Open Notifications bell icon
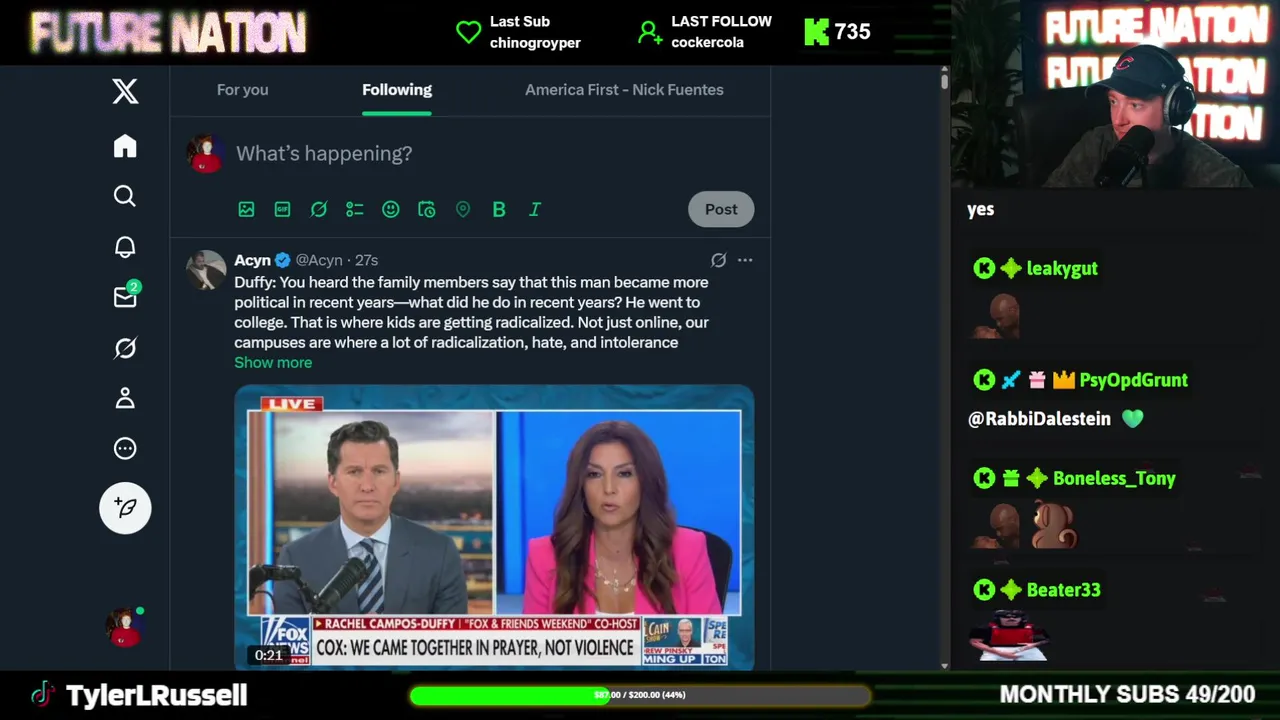The image size is (1280, 720). click(x=125, y=247)
